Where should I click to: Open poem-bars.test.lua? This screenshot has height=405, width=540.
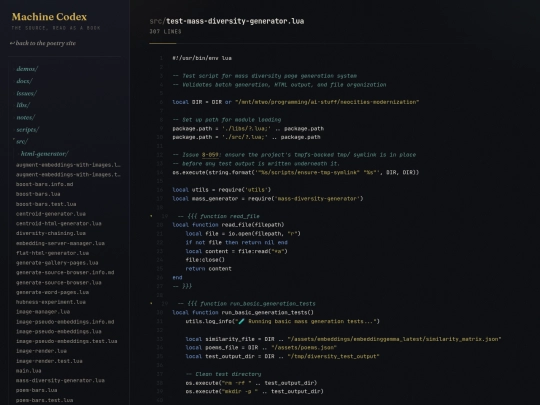coord(44,400)
